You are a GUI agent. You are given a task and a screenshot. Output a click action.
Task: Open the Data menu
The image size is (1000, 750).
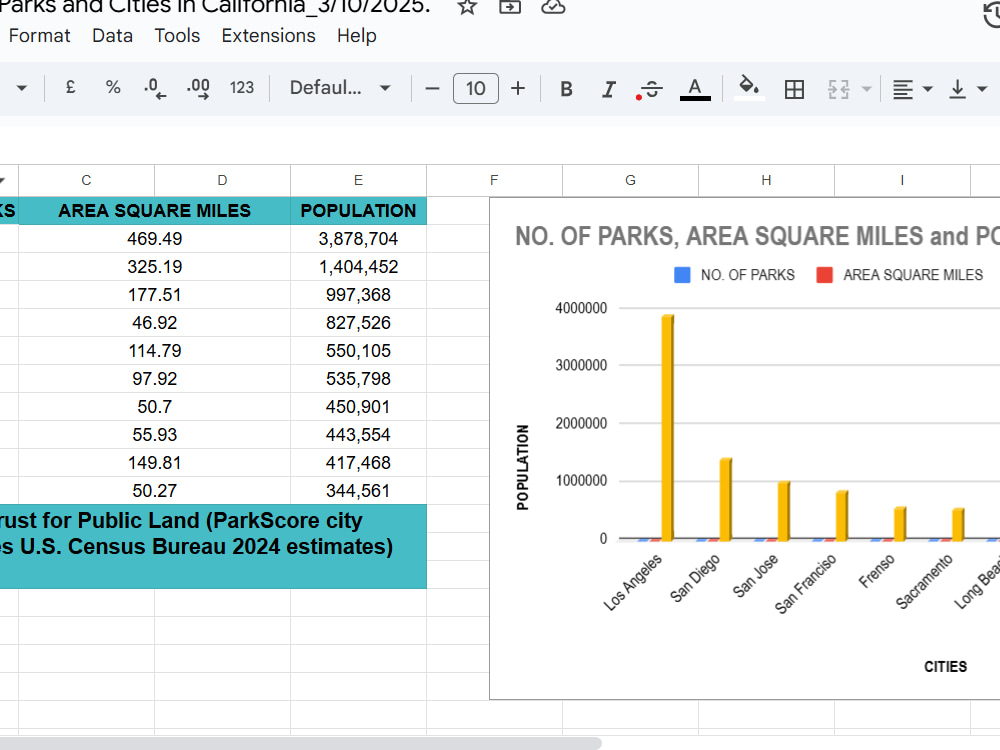tap(112, 36)
